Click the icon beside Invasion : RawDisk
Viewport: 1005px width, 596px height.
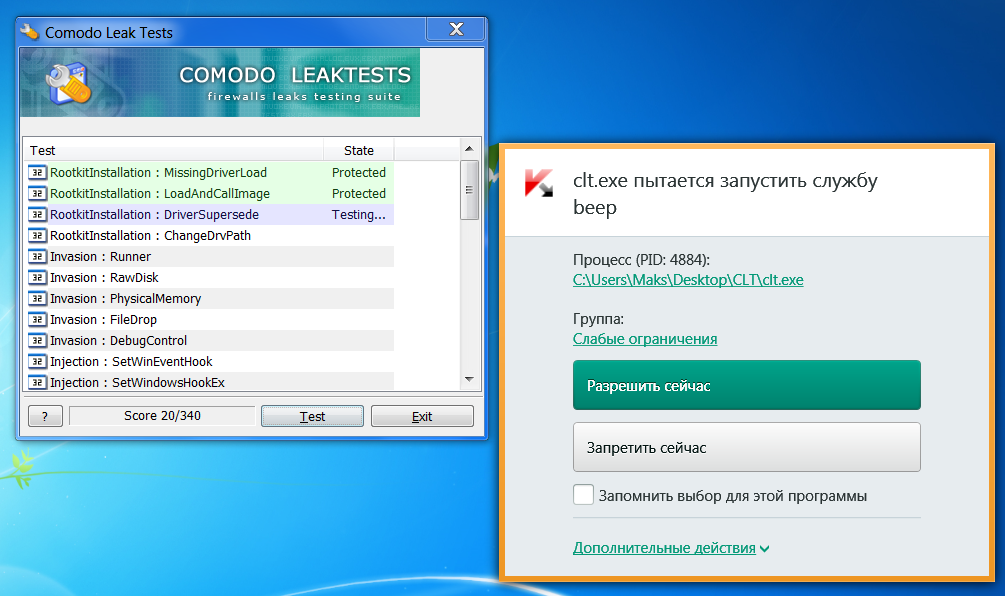pyautogui.click(x=37, y=277)
